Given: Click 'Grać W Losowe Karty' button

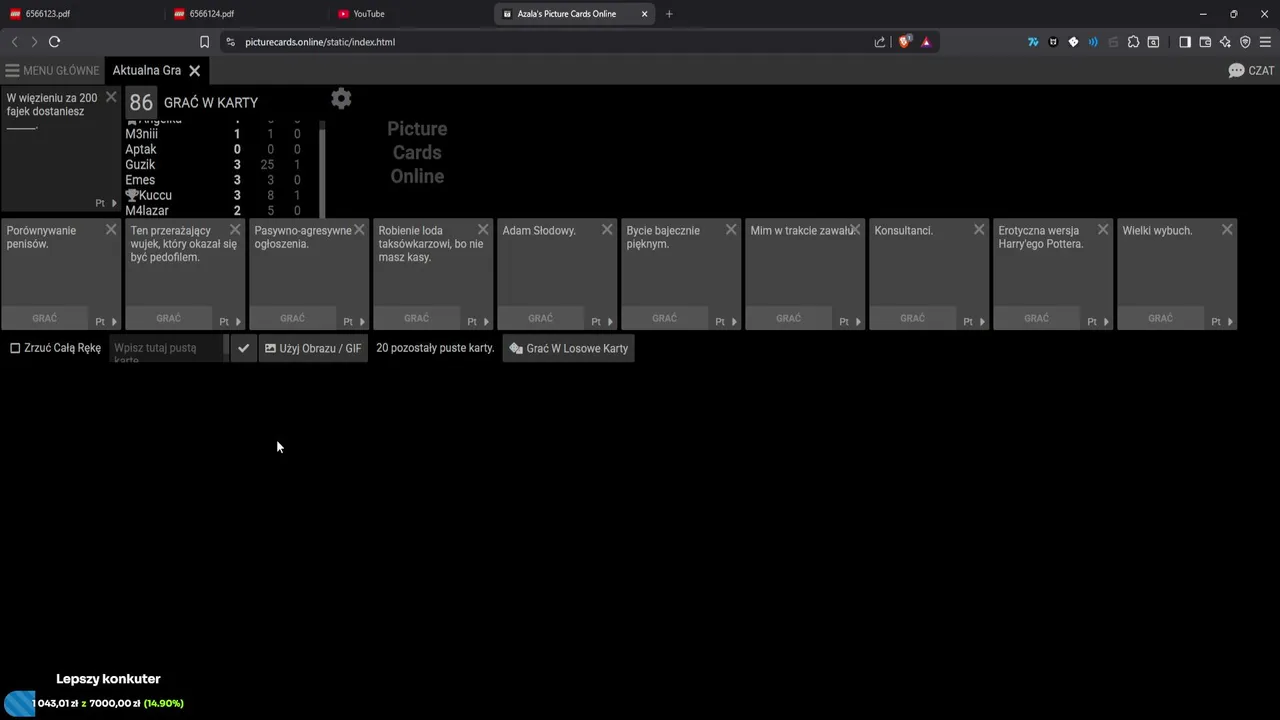Looking at the screenshot, I should coord(568,348).
